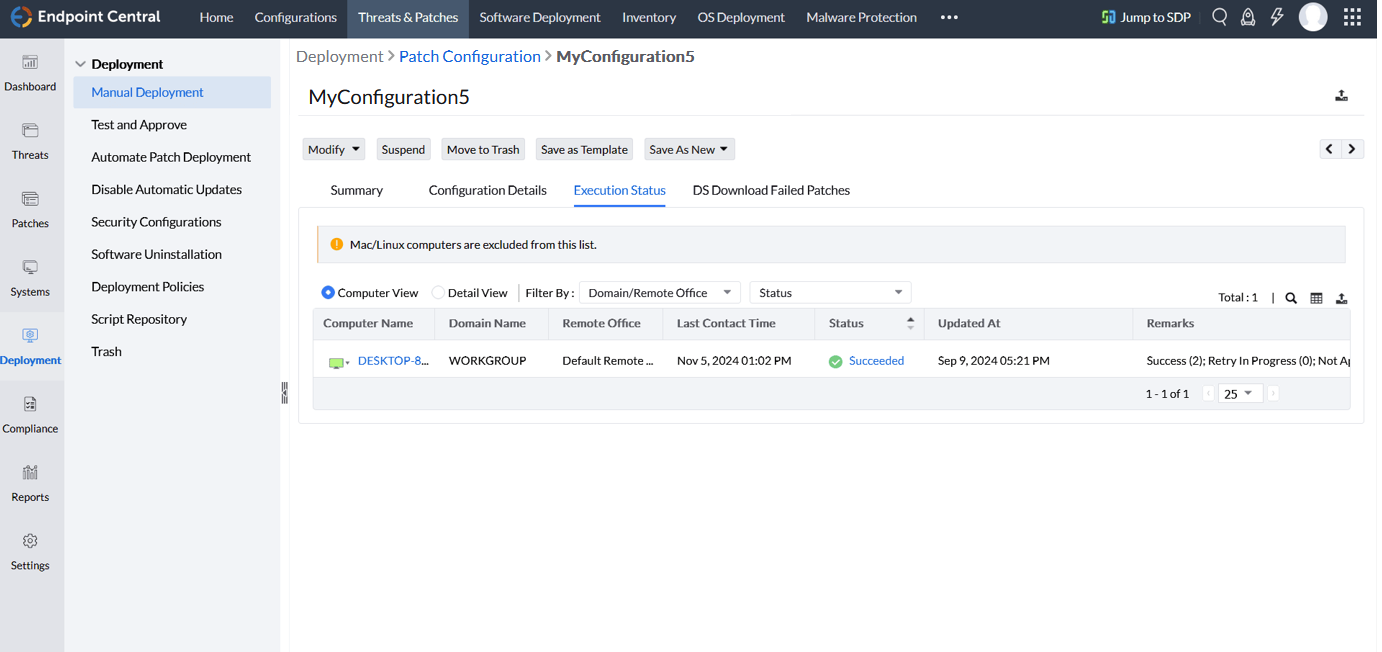Switch to the Configuration Details tab

pyautogui.click(x=487, y=190)
